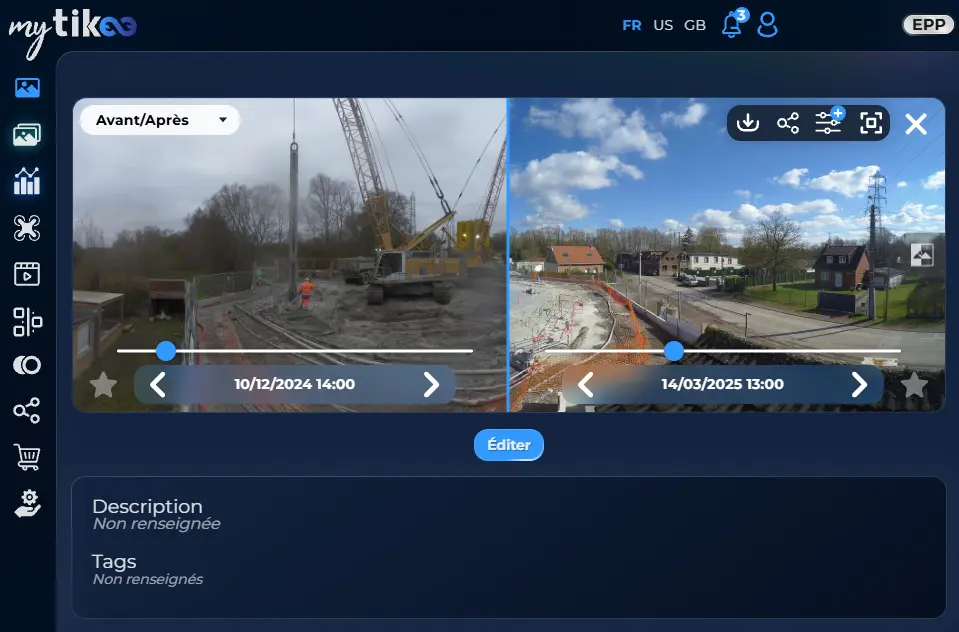Open the user profile icon

click(x=768, y=25)
